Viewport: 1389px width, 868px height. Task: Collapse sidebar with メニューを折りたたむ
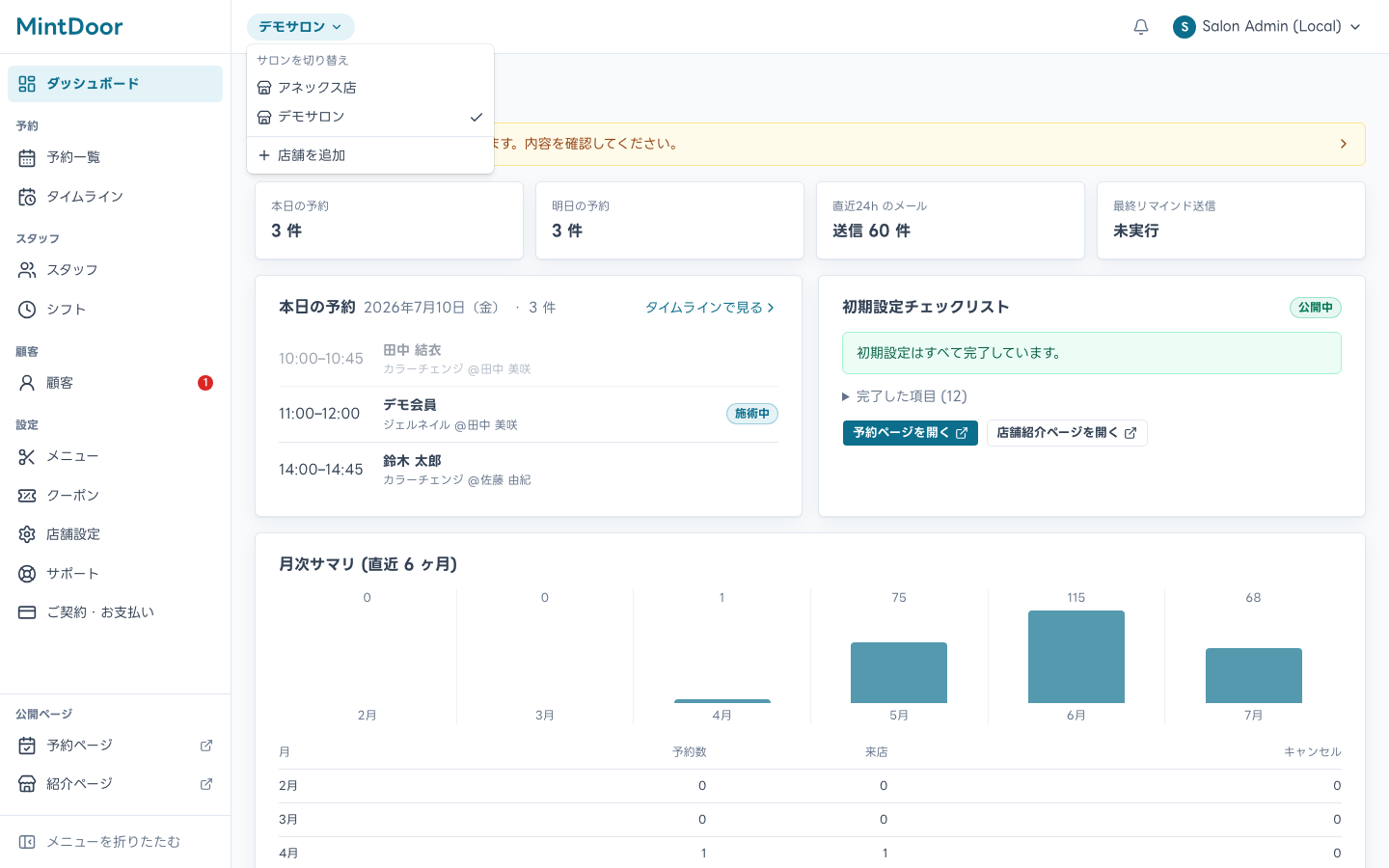(115, 842)
